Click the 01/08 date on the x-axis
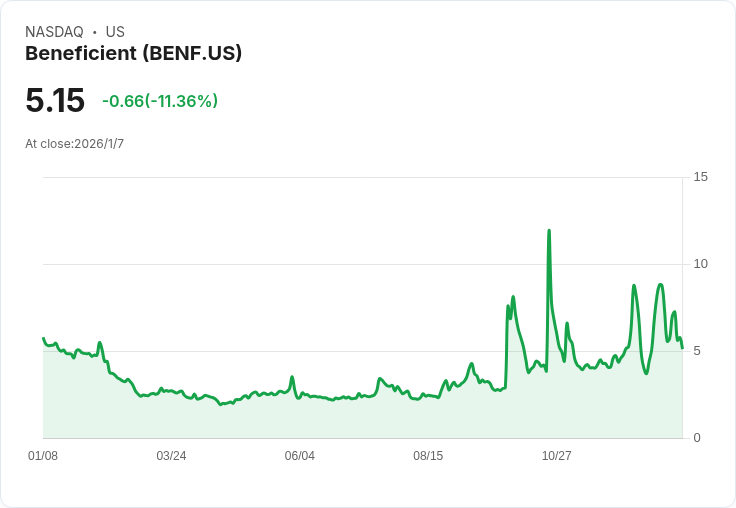The image size is (736, 508). pos(43,456)
